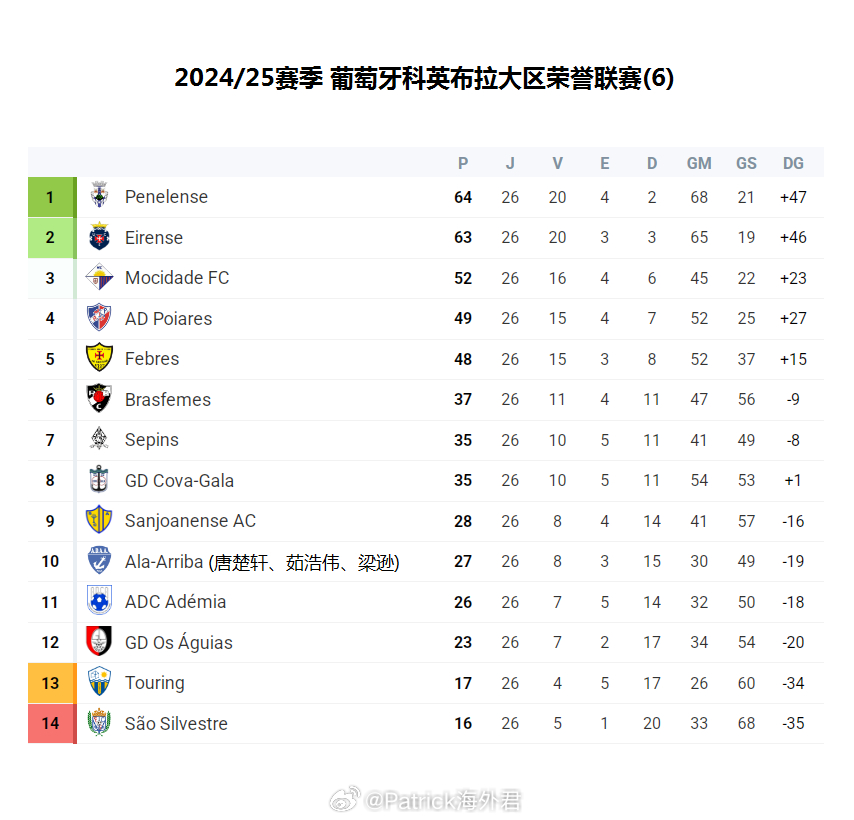Open the GD Os Águias team link

point(179,642)
